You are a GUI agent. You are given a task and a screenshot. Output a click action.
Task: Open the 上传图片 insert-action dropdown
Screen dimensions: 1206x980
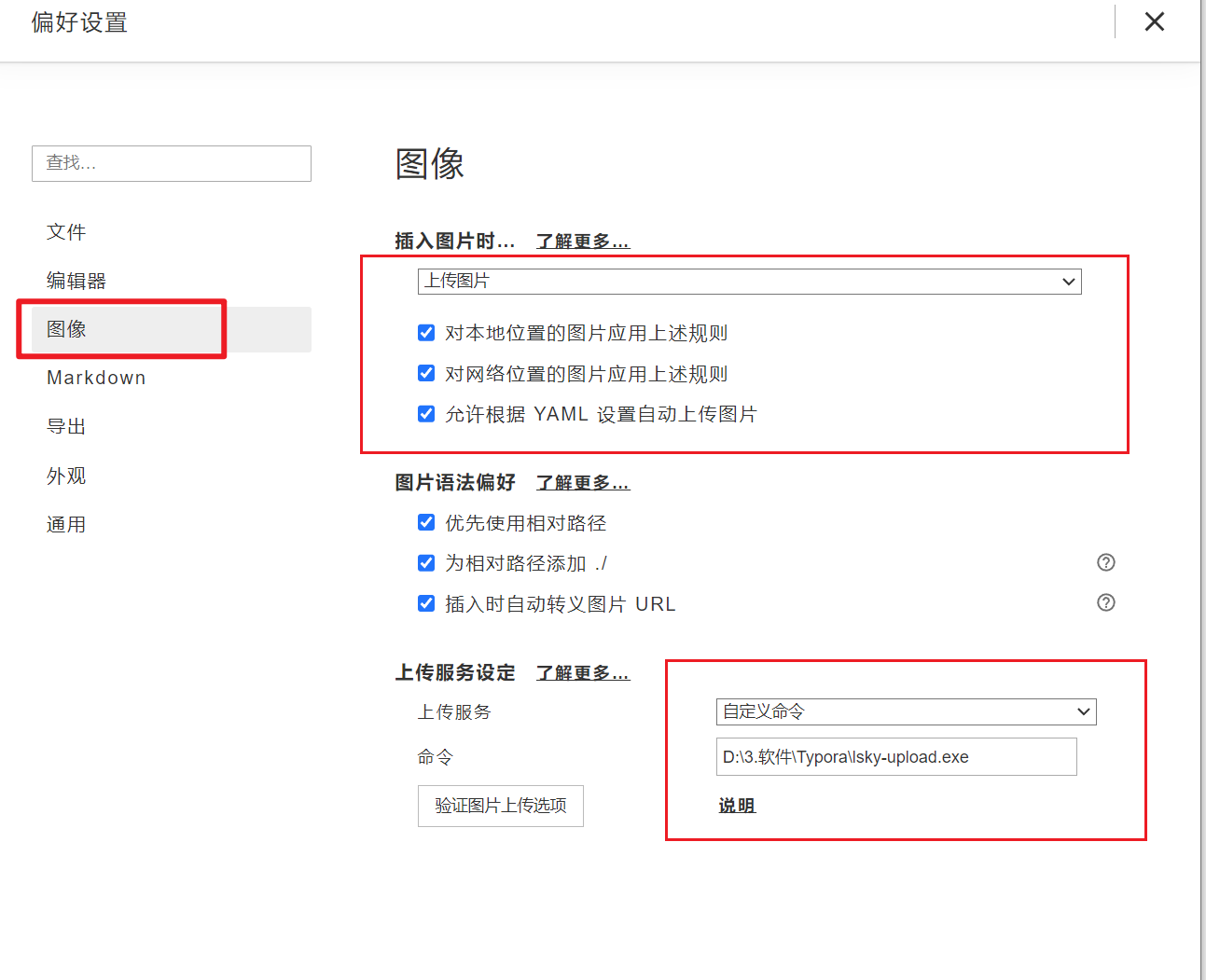coord(749,282)
